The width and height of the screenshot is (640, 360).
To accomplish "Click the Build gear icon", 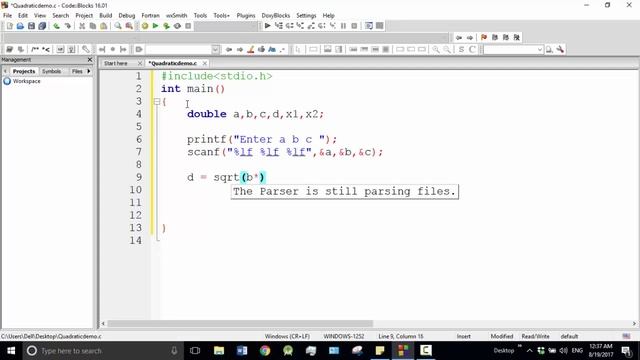I will point(145,26).
